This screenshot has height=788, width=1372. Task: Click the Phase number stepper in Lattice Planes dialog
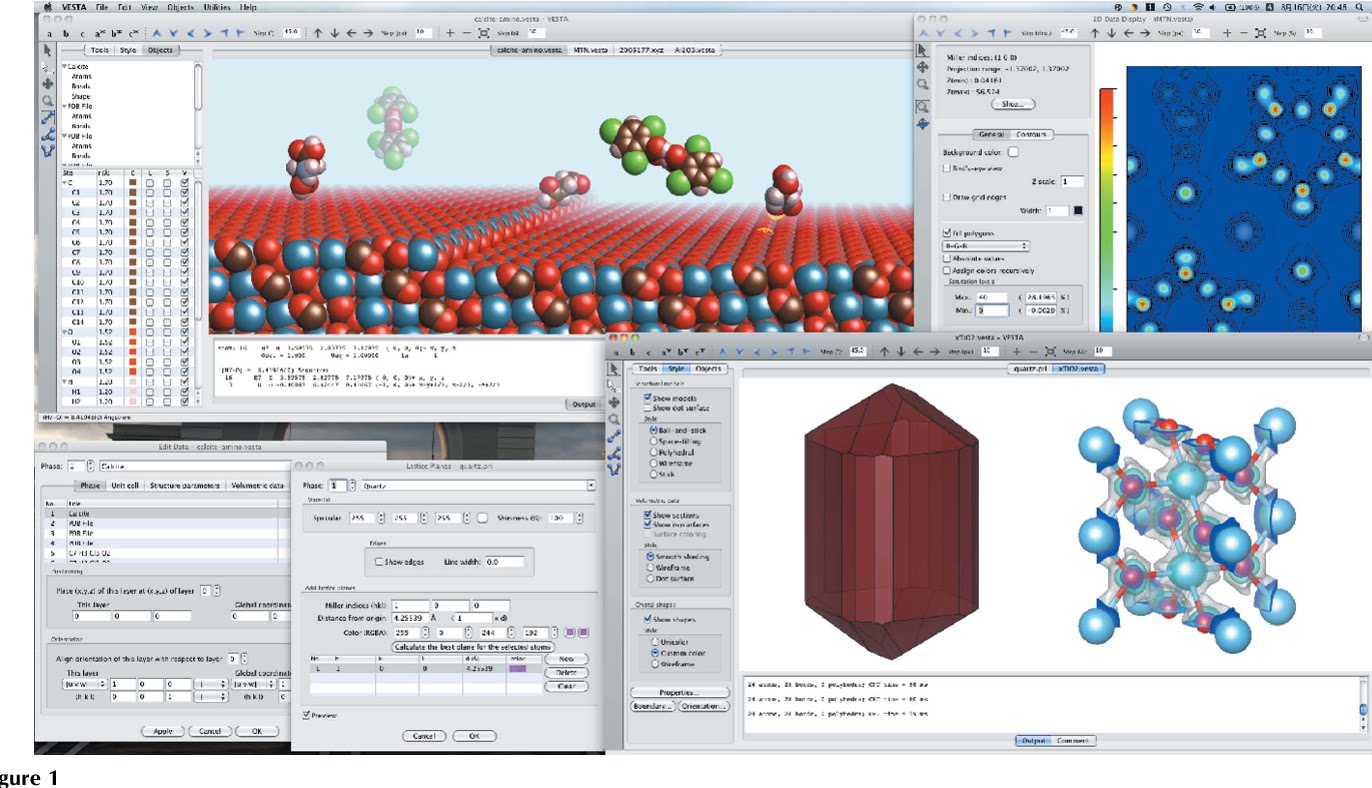[x=351, y=485]
